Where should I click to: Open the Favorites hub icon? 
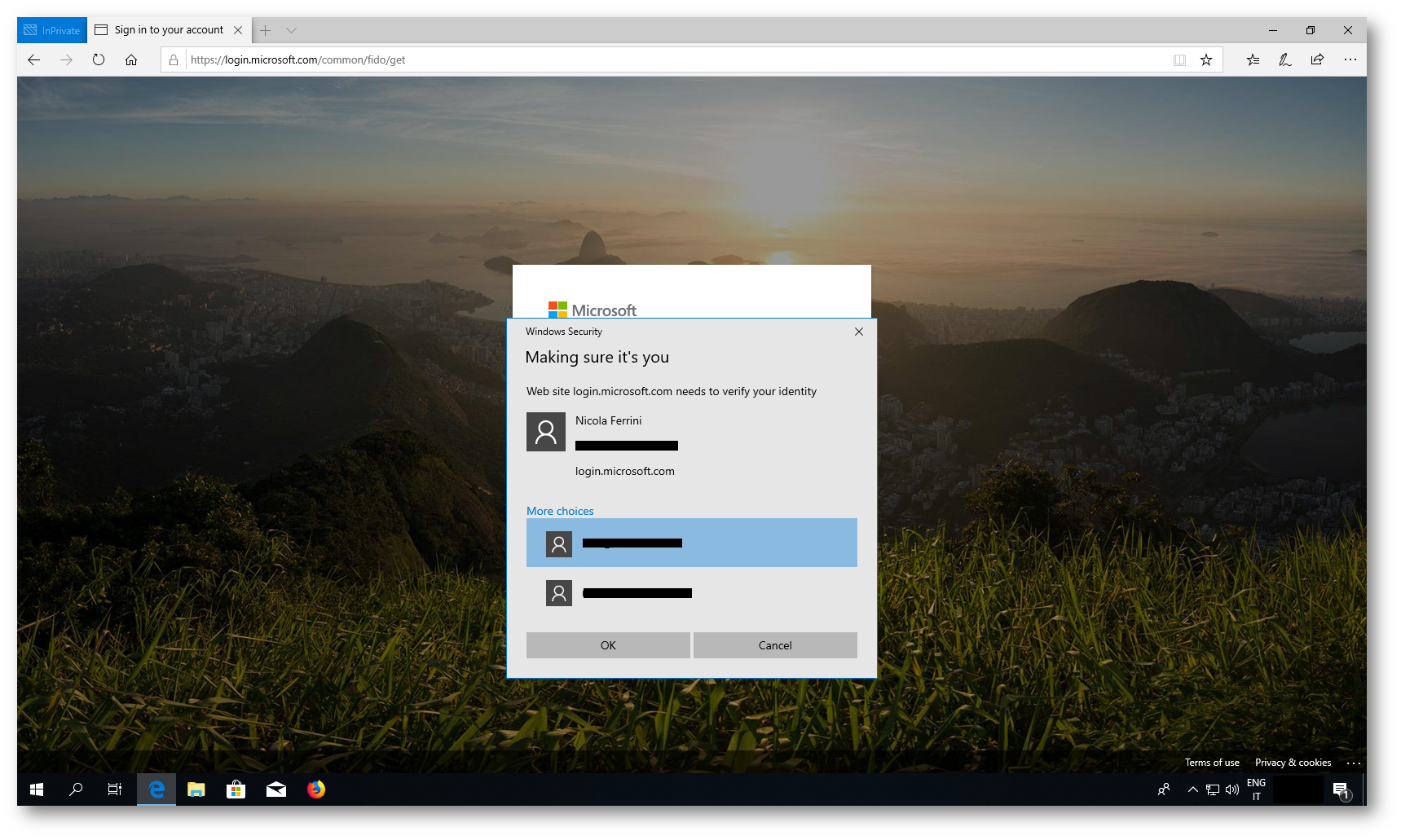pos(1253,59)
